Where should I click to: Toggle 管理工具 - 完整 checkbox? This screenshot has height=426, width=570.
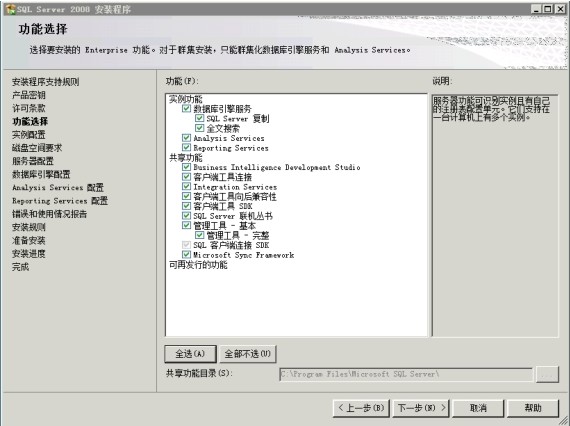point(199,235)
